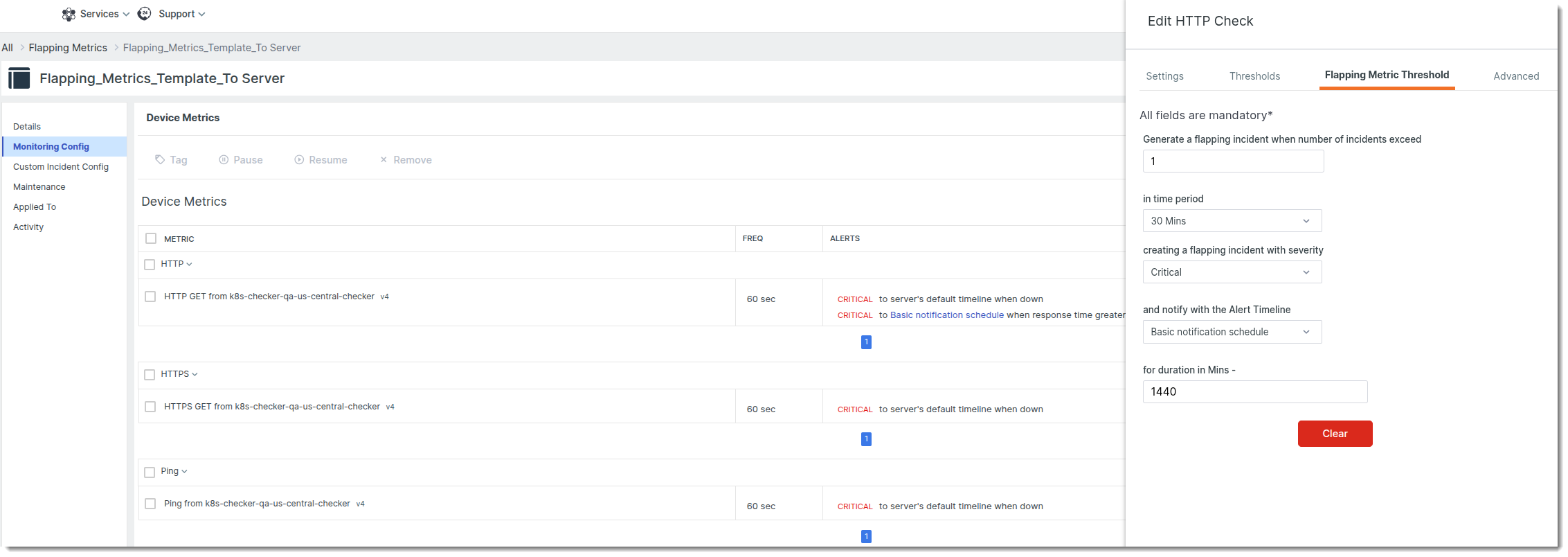This screenshot has width=1568, height=557.
Task: Click page 1 badge under HTTP metrics
Action: pyautogui.click(x=866, y=342)
